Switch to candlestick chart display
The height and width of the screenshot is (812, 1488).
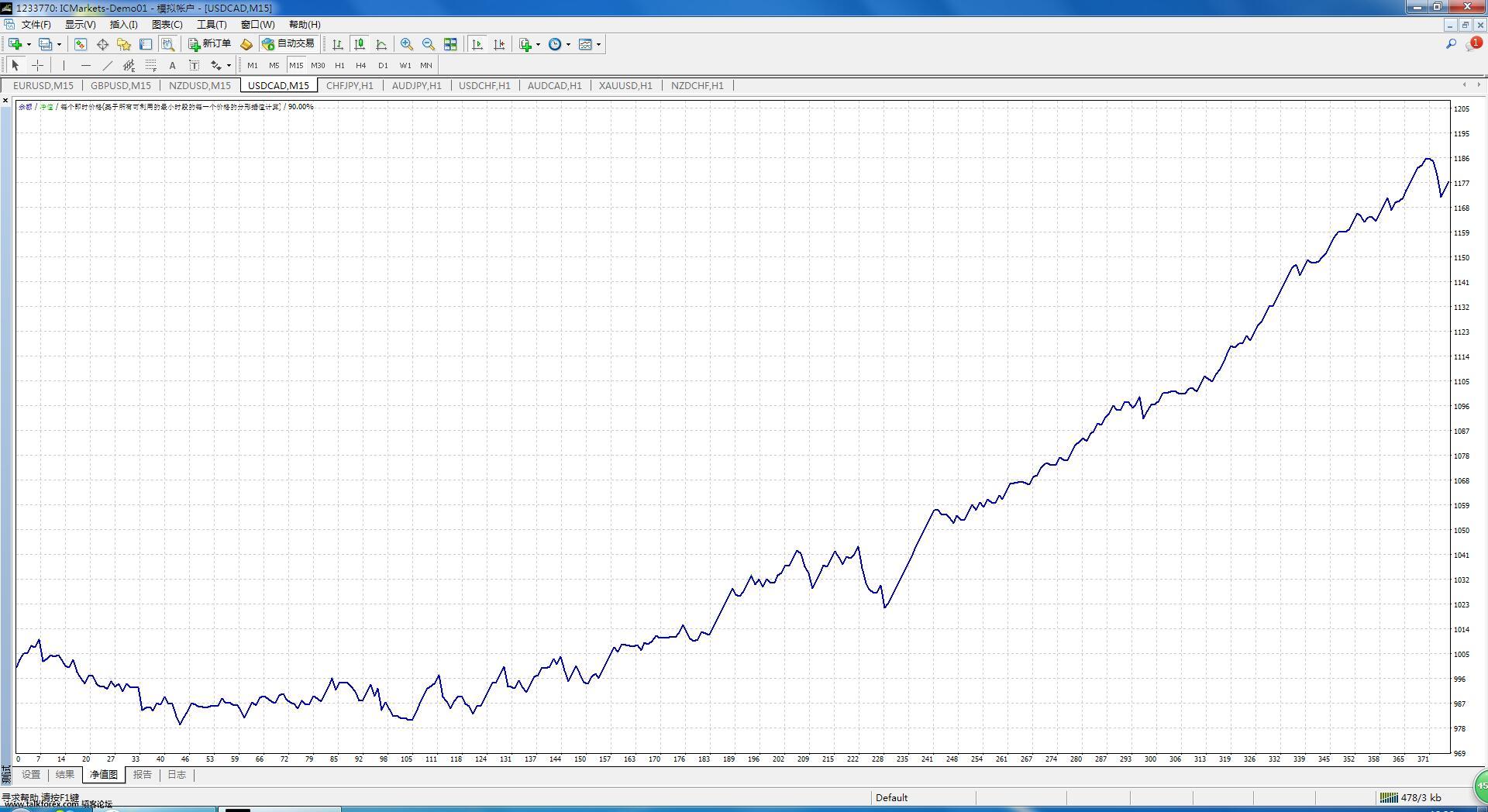[x=360, y=44]
